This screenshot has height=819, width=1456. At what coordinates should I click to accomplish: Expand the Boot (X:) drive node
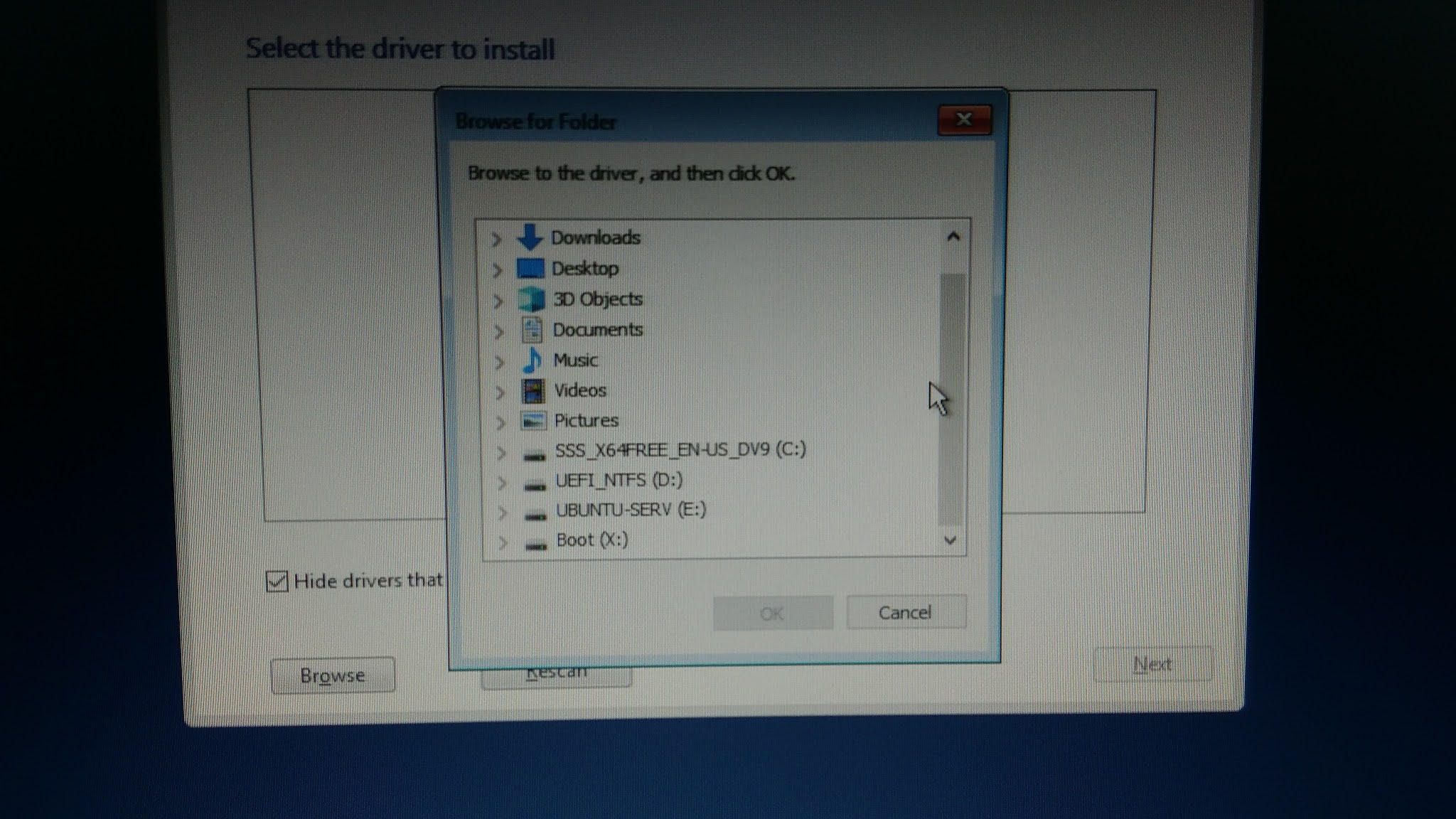pyautogui.click(x=503, y=542)
